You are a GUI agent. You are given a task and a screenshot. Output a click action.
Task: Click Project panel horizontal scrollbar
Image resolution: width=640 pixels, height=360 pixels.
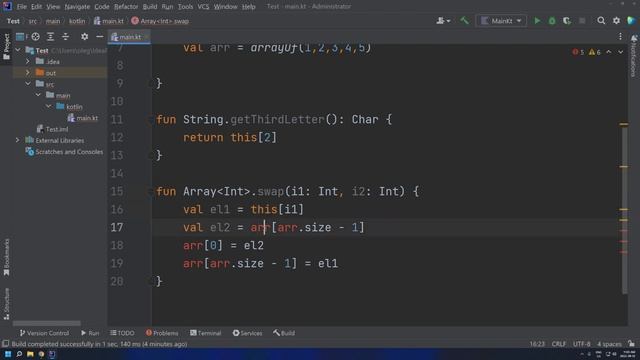point(47,323)
